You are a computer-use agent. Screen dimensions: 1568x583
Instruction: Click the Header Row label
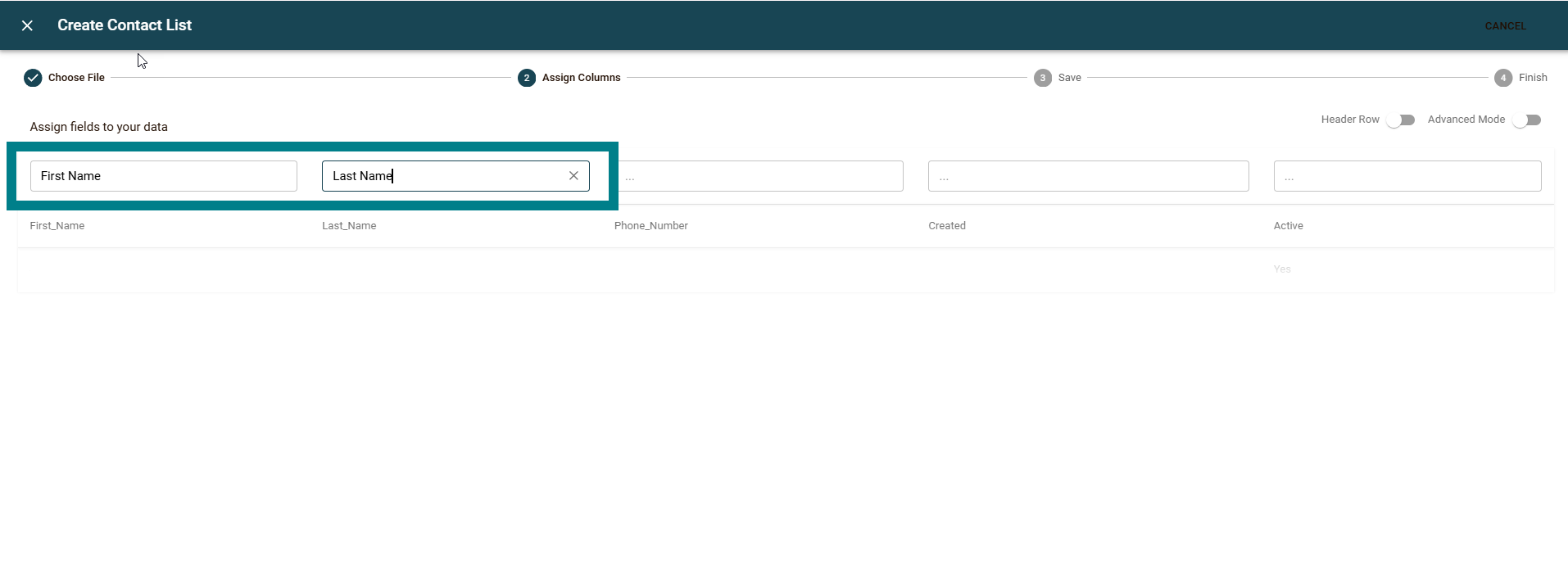(x=1350, y=120)
